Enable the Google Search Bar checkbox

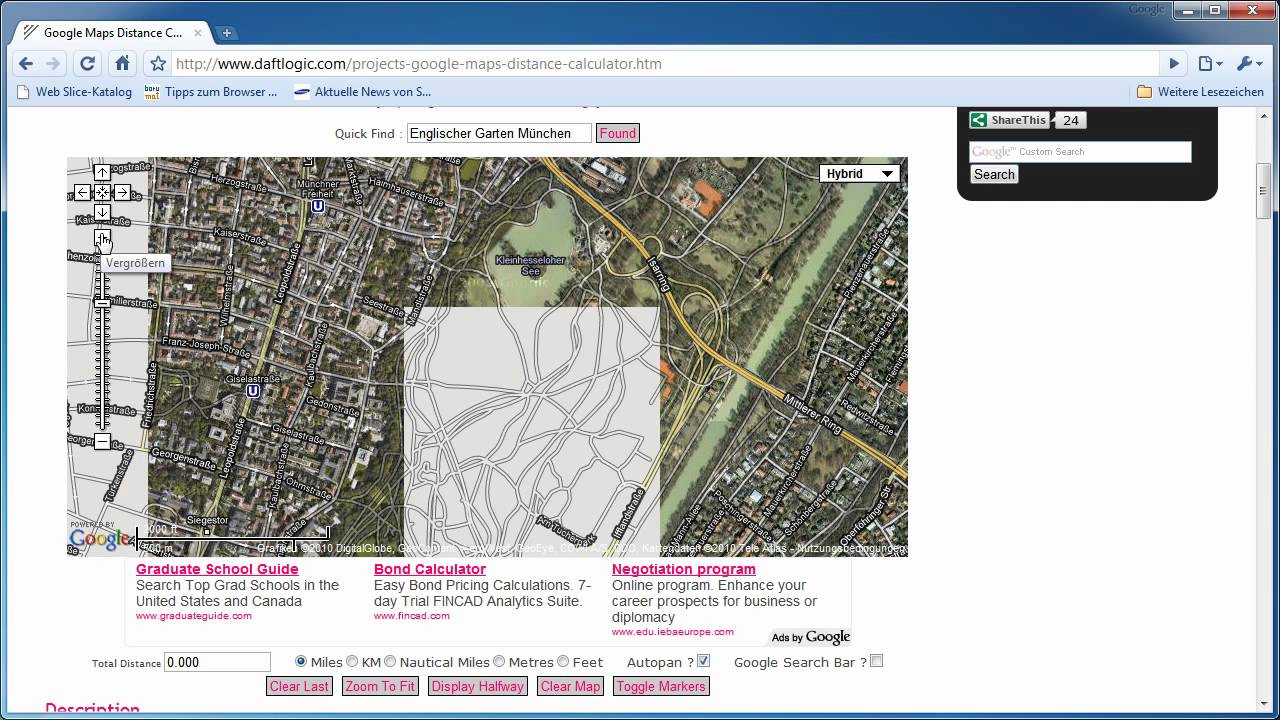[x=876, y=661]
